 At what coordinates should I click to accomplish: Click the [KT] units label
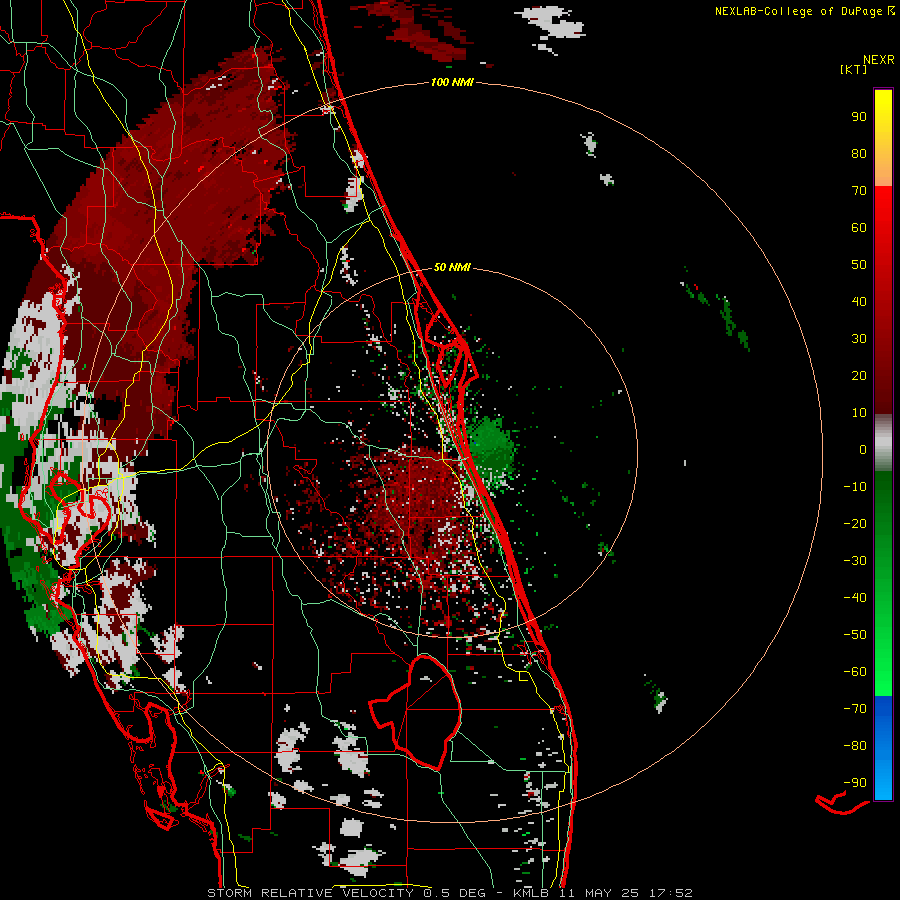click(854, 69)
